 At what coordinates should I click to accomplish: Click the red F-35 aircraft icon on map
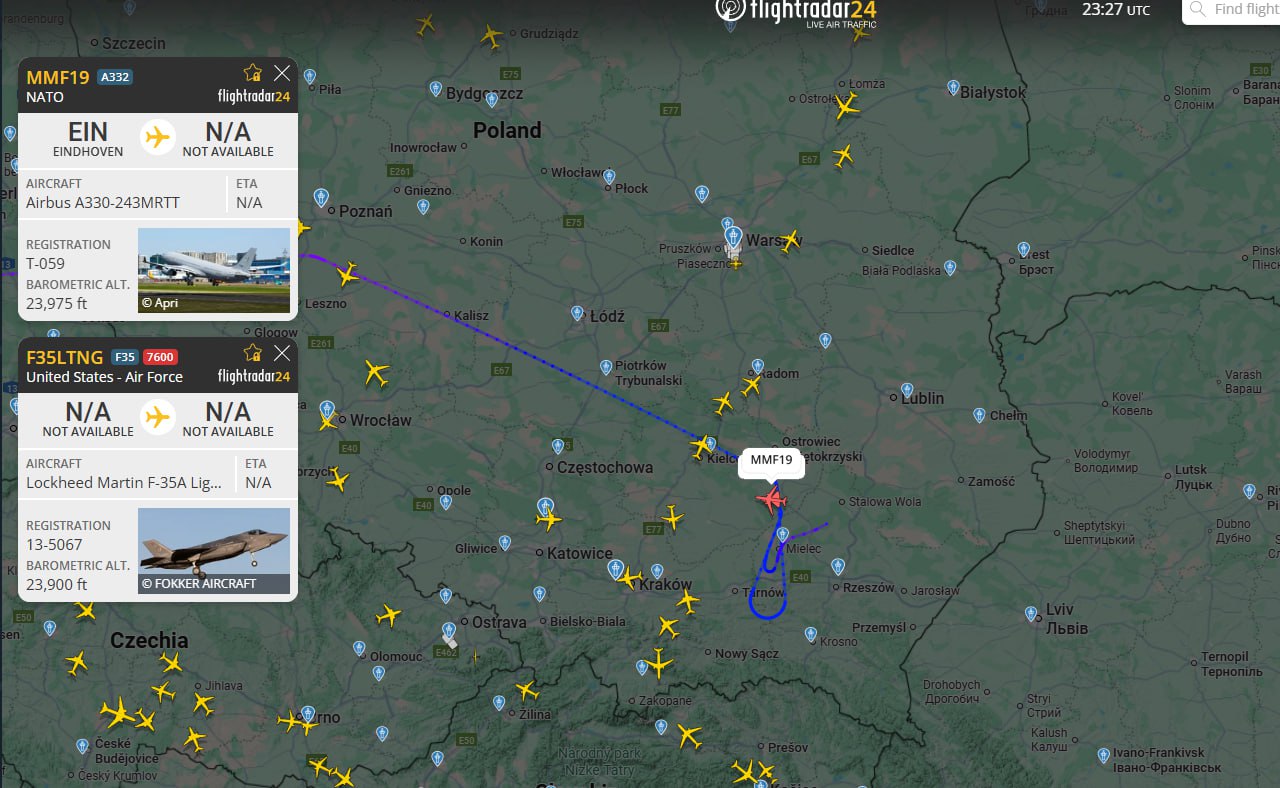click(771, 498)
